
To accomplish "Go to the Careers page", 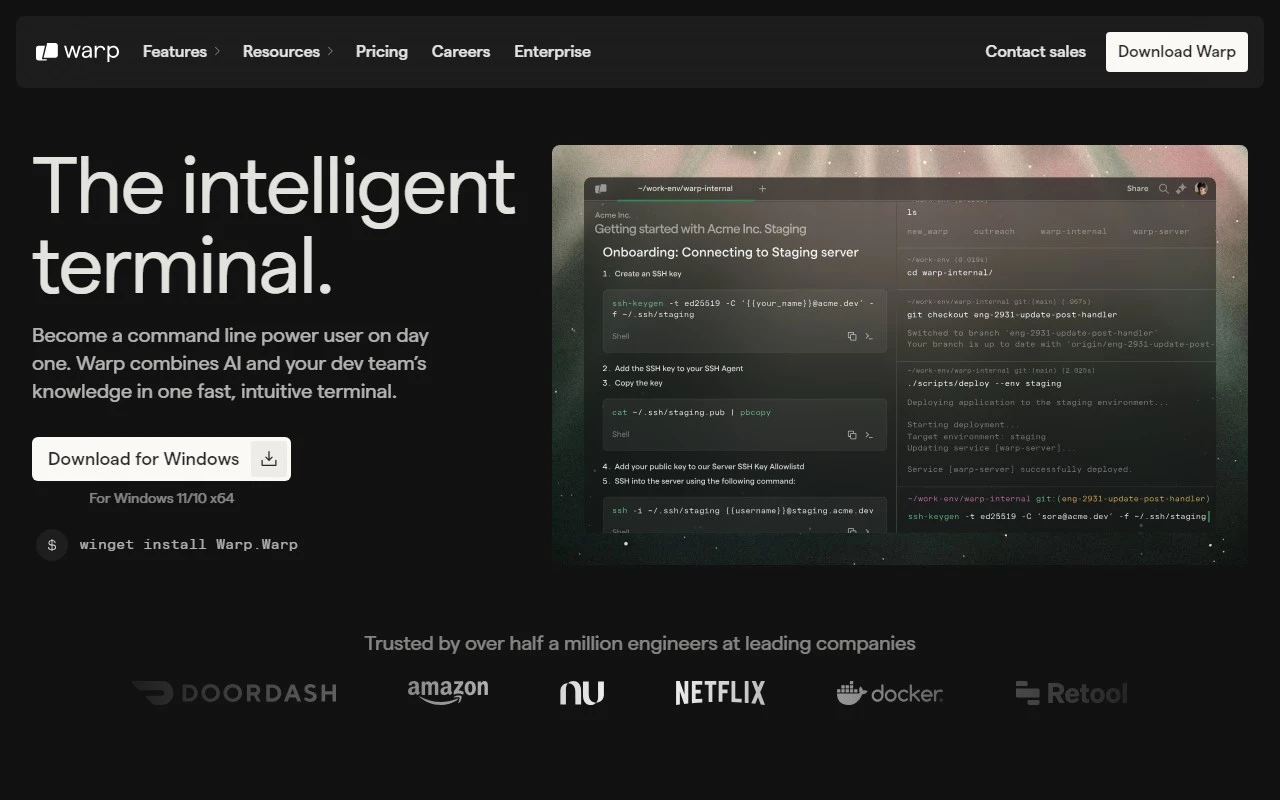I will pos(461,52).
